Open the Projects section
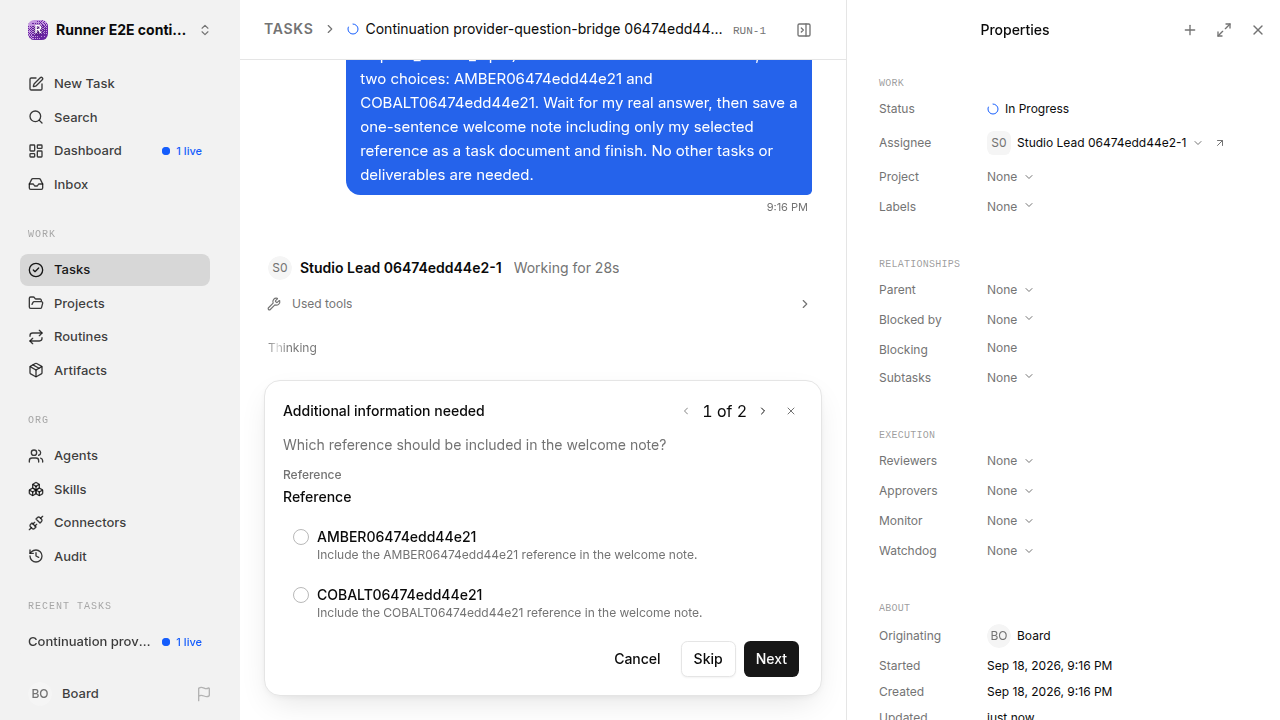 [x=115, y=303]
